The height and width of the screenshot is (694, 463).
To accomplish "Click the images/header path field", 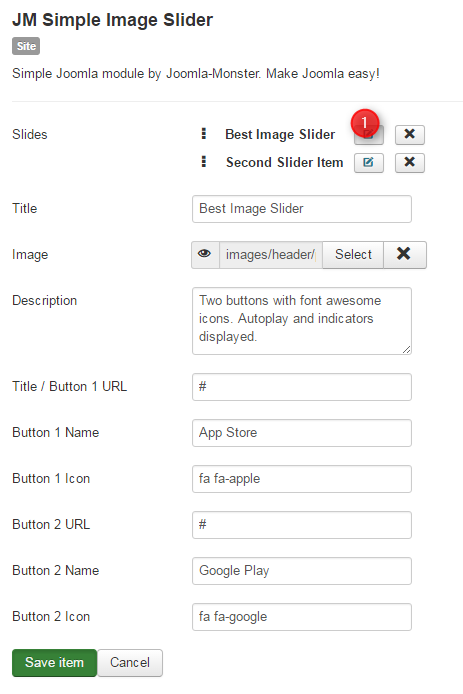I will [271, 254].
